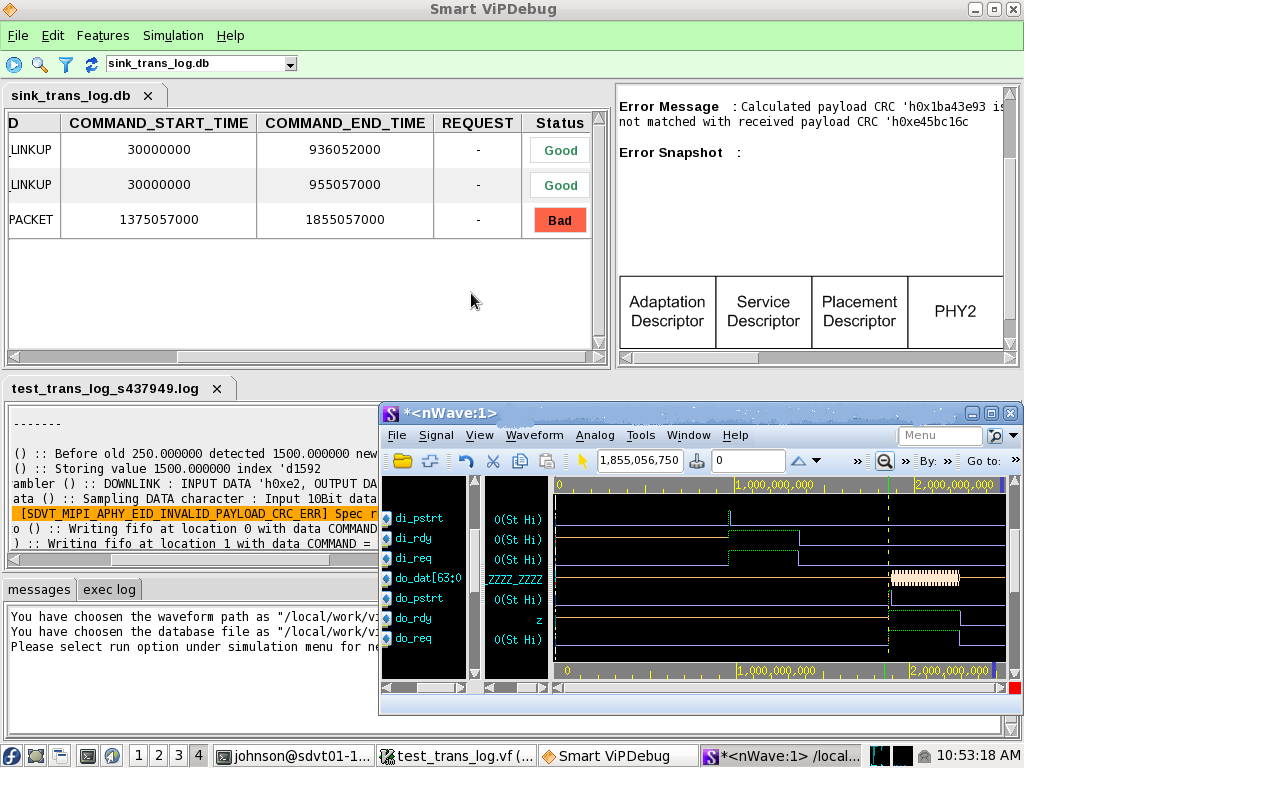Open the File menu in Smart ViPDebug
The image size is (1279, 786).
pos(18,36)
